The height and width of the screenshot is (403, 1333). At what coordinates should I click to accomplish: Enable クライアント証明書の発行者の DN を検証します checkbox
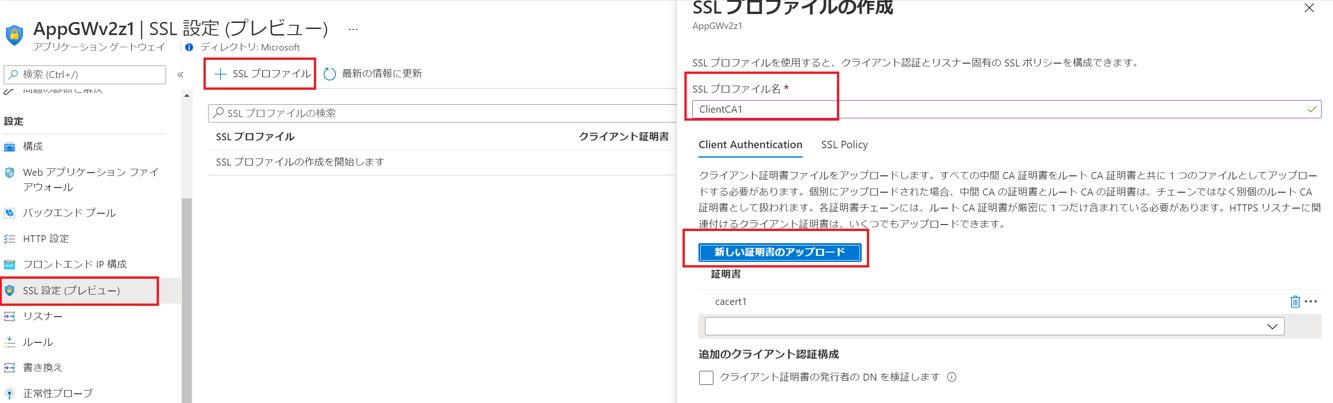706,378
